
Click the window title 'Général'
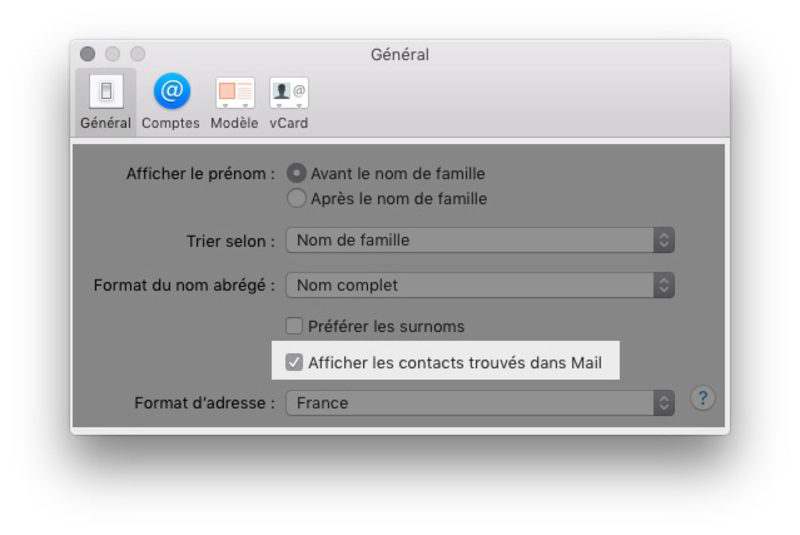pos(399,55)
